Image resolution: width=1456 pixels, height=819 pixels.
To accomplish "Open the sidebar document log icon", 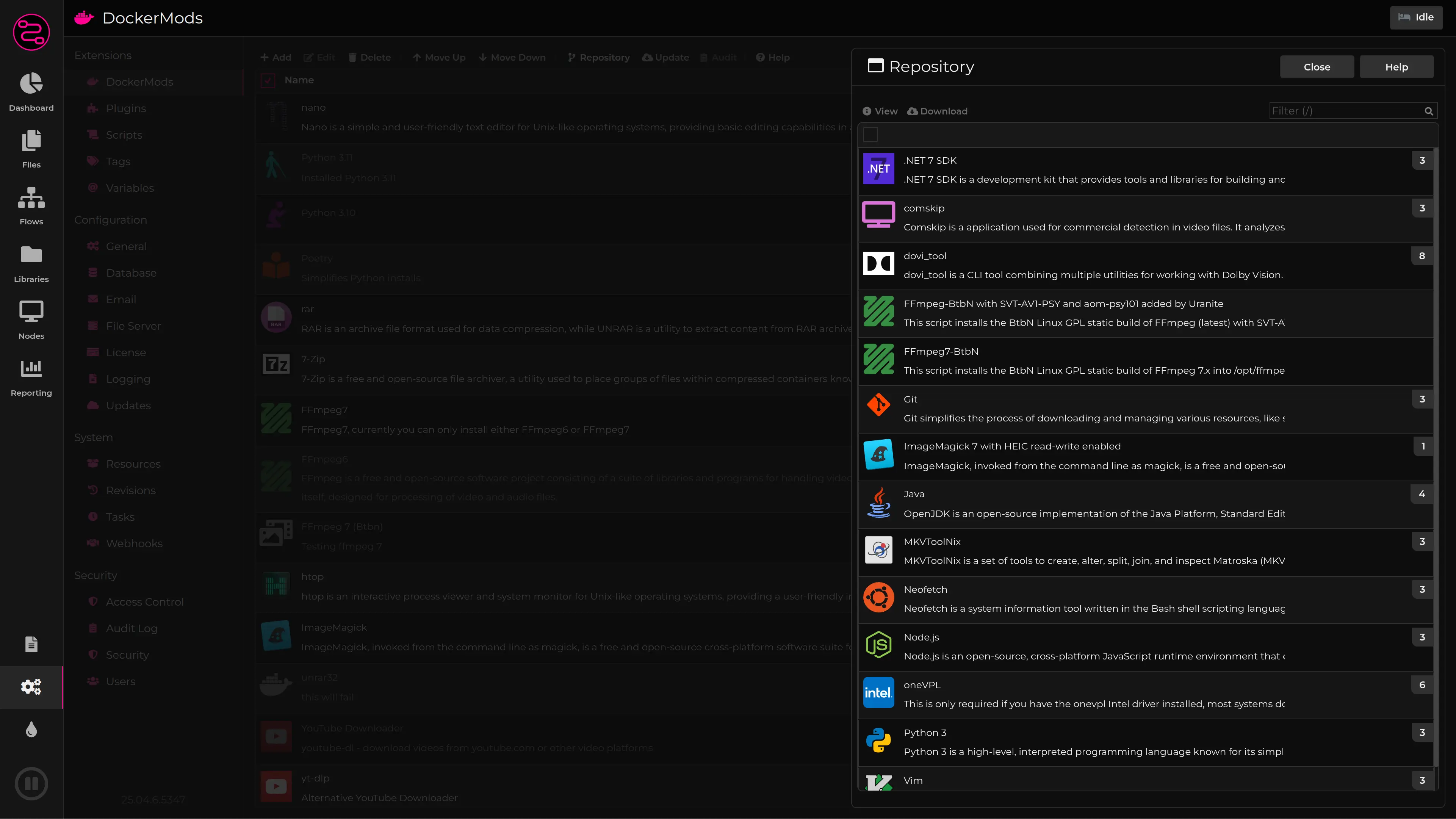I will tap(31, 644).
